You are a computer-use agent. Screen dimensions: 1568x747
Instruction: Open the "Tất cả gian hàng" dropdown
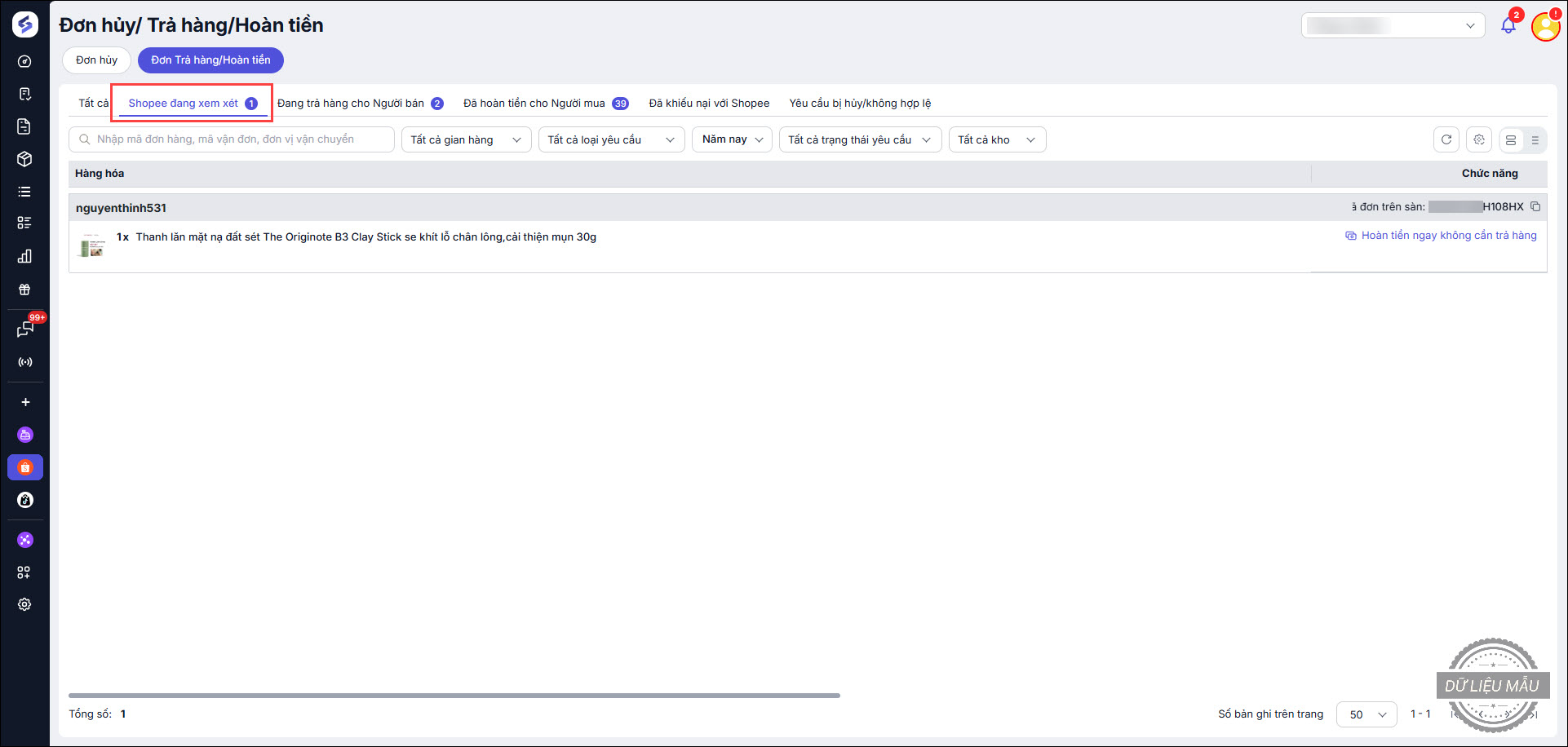click(x=467, y=139)
